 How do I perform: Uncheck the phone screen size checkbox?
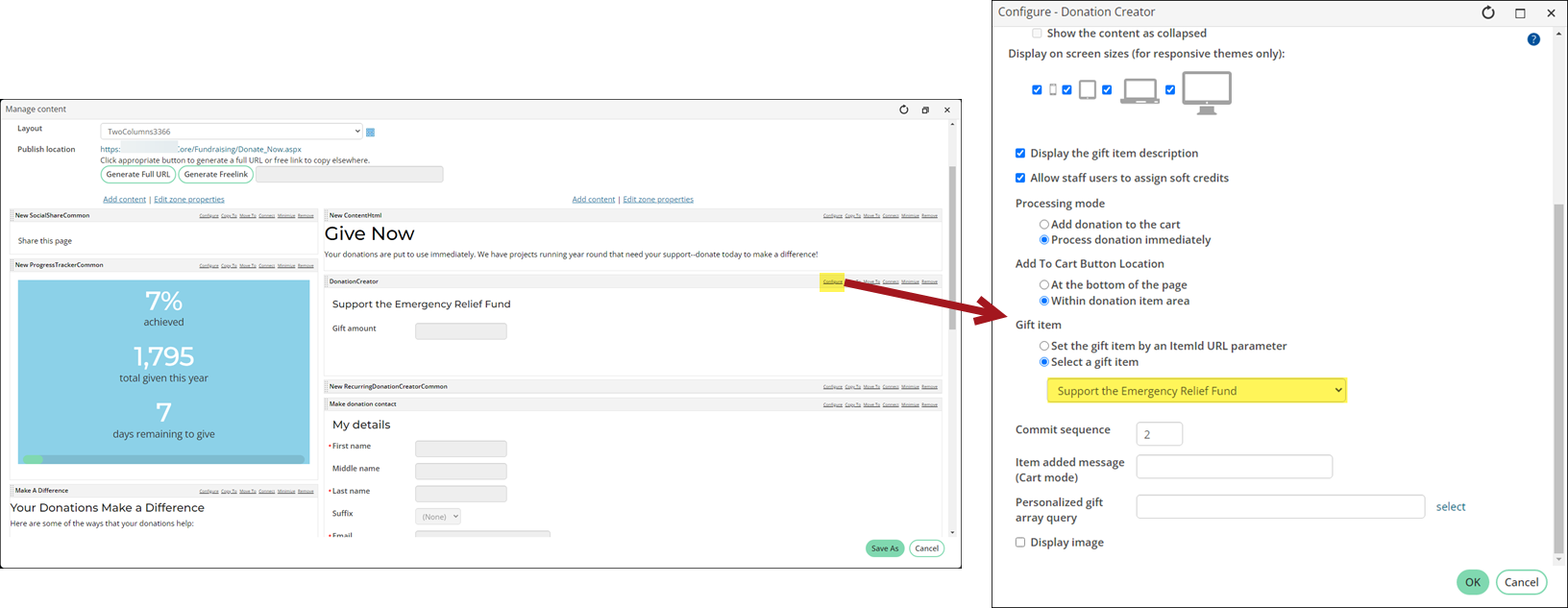point(1037,89)
